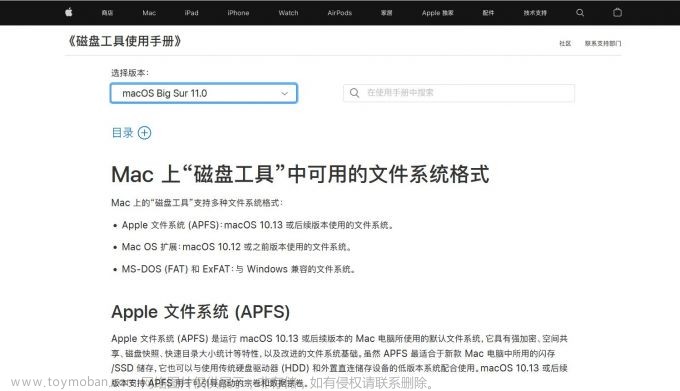Open the 家居 navigation item

coord(386,13)
